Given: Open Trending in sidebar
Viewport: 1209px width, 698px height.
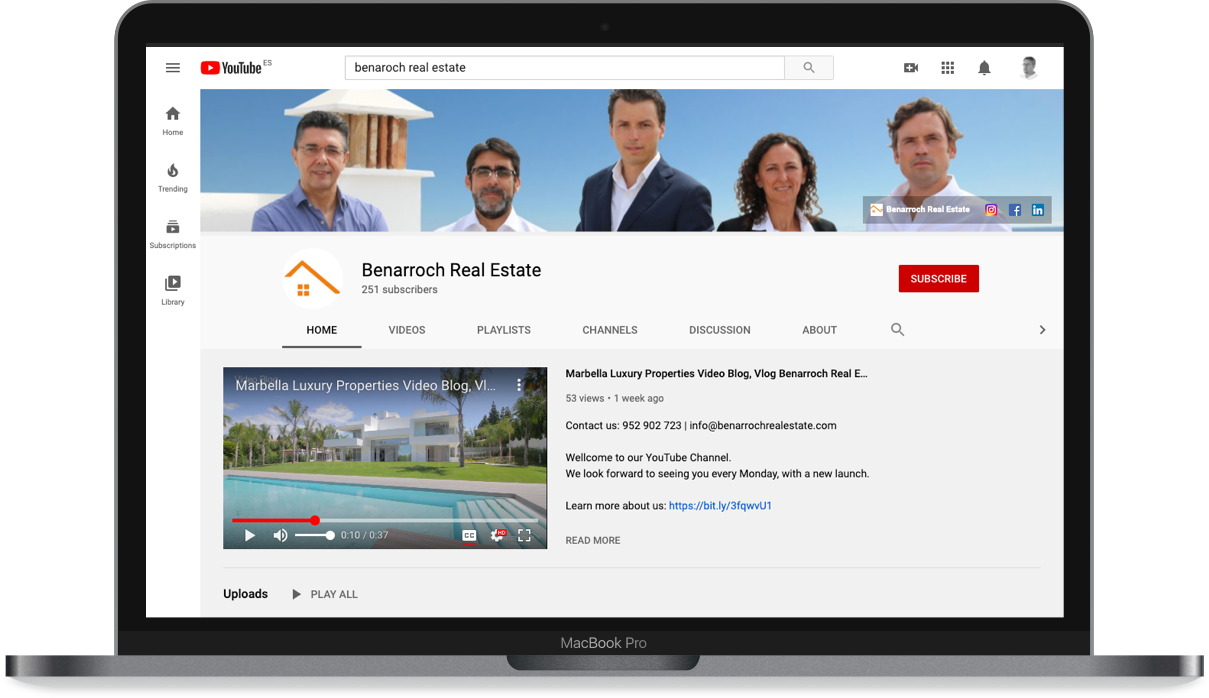Looking at the screenshot, I should pyautogui.click(x=173, y=178).
